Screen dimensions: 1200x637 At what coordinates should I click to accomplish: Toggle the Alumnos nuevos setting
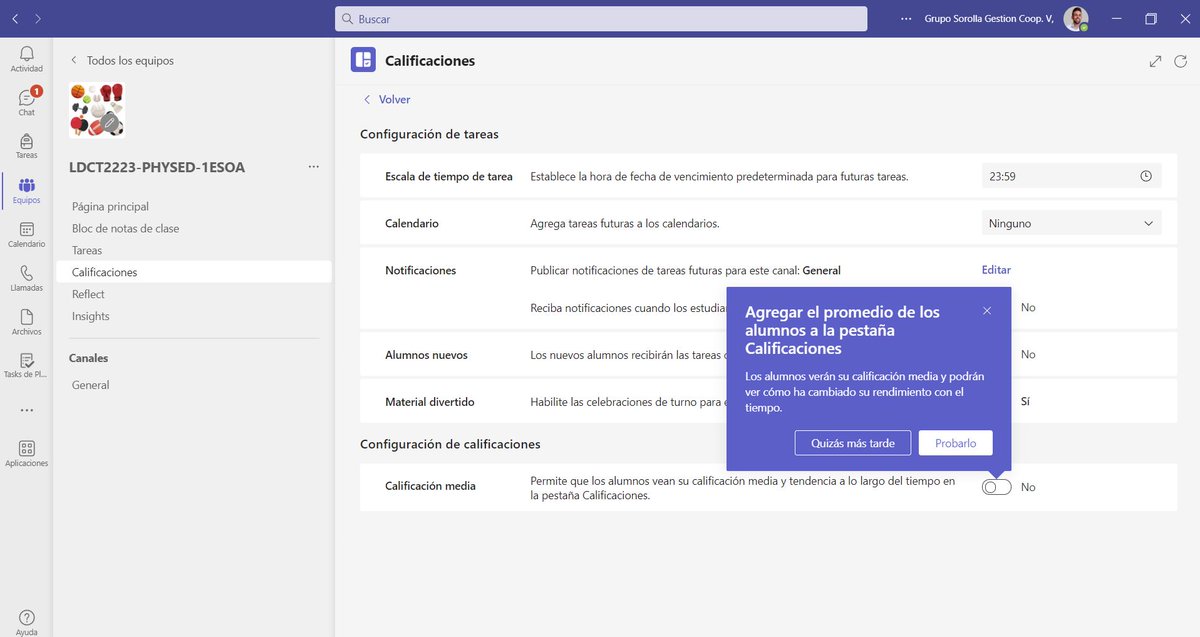click(x=995, y=354)
